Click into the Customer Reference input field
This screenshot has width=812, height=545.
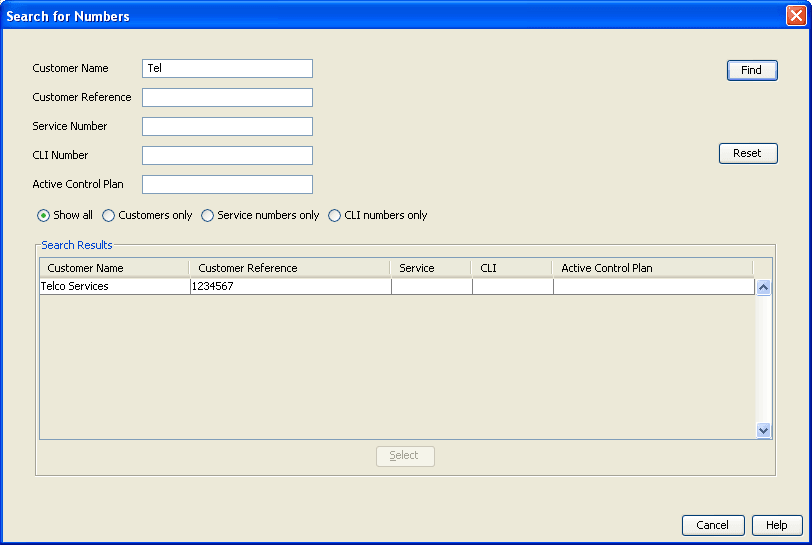[x=227, y=97]
